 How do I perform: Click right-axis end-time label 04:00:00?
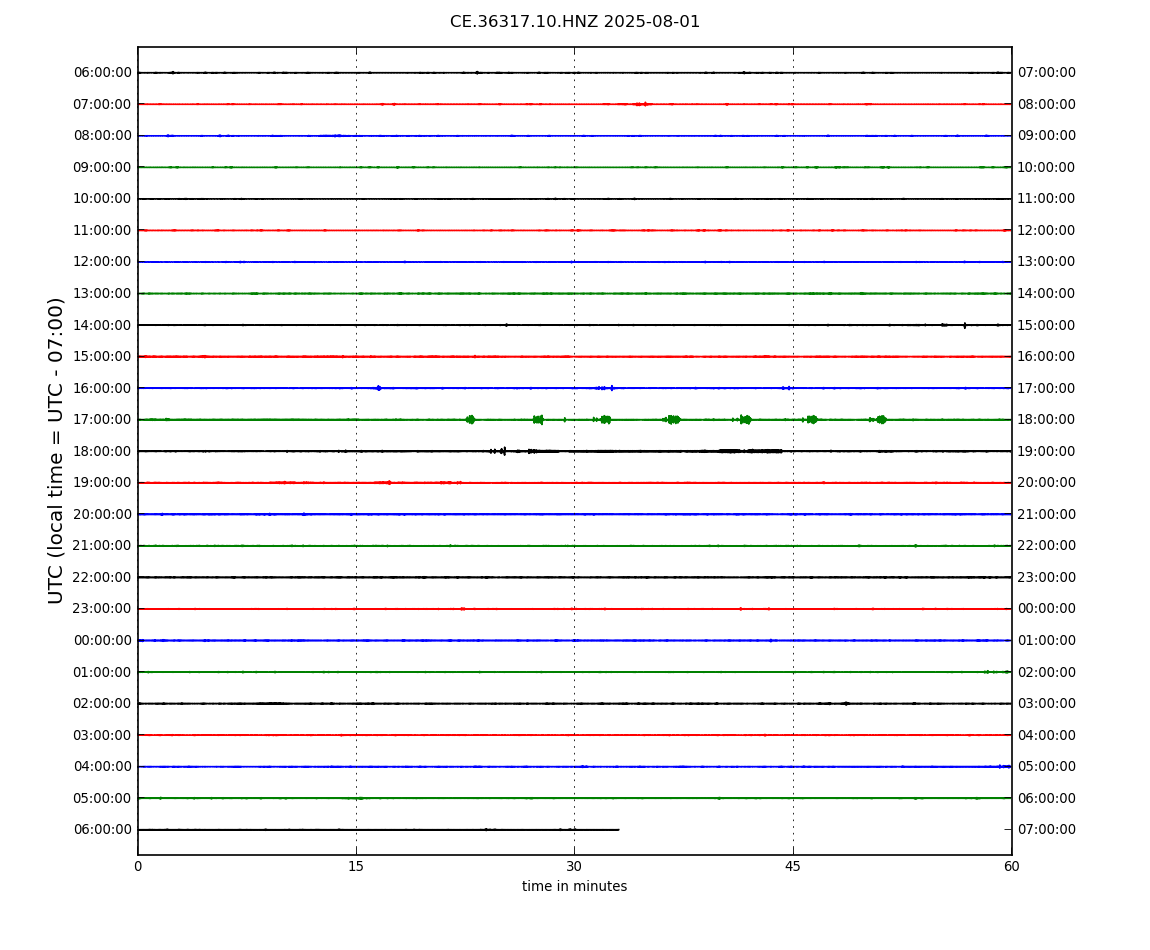1047,735
